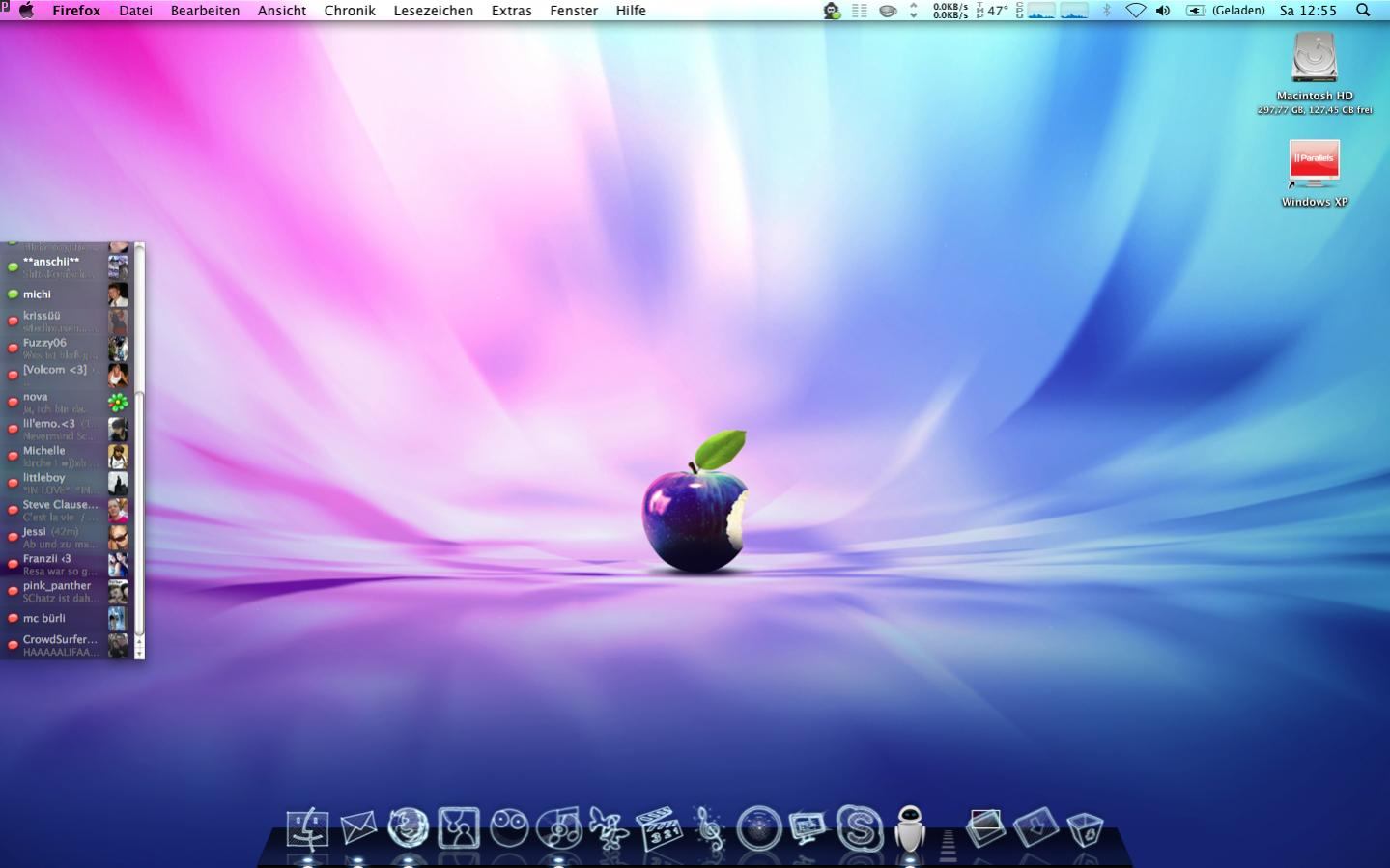The image size is (1390, 868).
Task: Open the Ansicht menu
Action: pos(282,11)
